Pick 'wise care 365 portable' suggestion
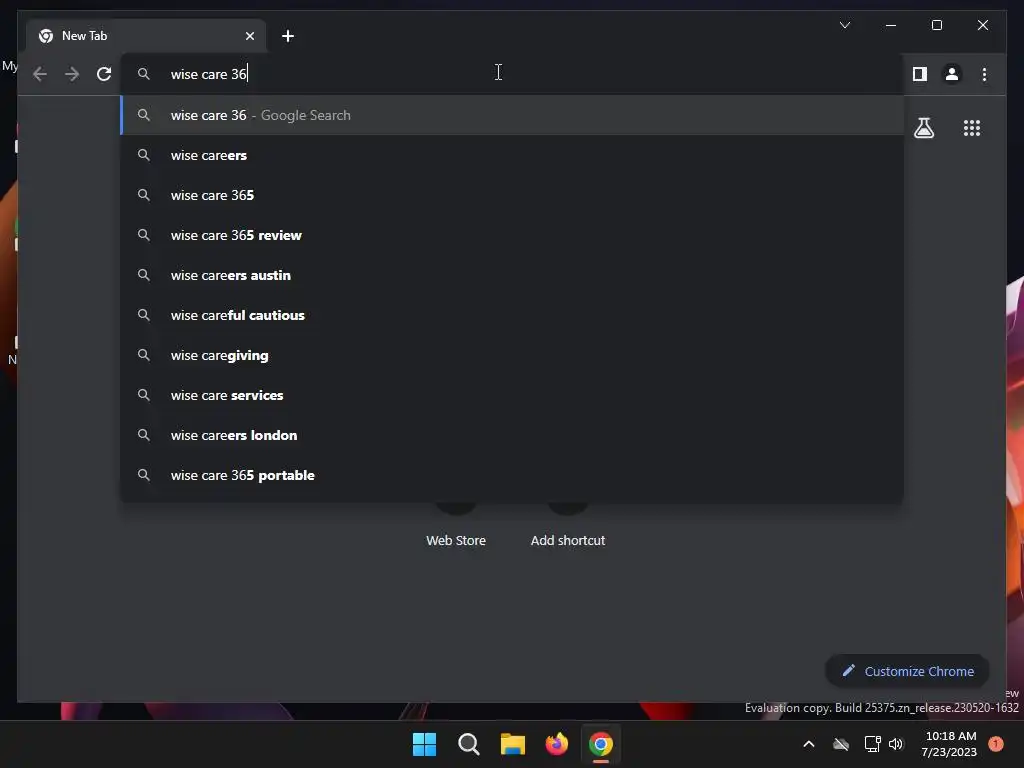This screenshot has width=1024, height=768. [513, 475]
